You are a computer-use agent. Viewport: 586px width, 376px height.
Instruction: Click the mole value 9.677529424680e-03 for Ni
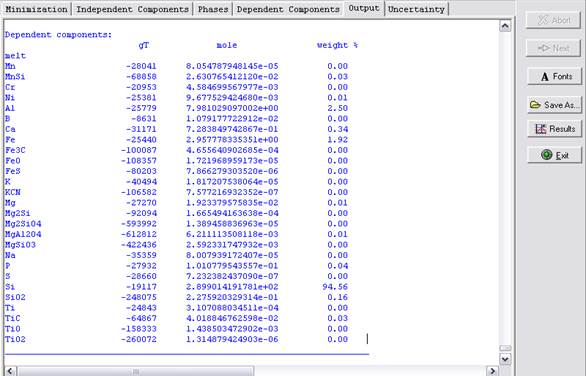(x=232, y=98)
